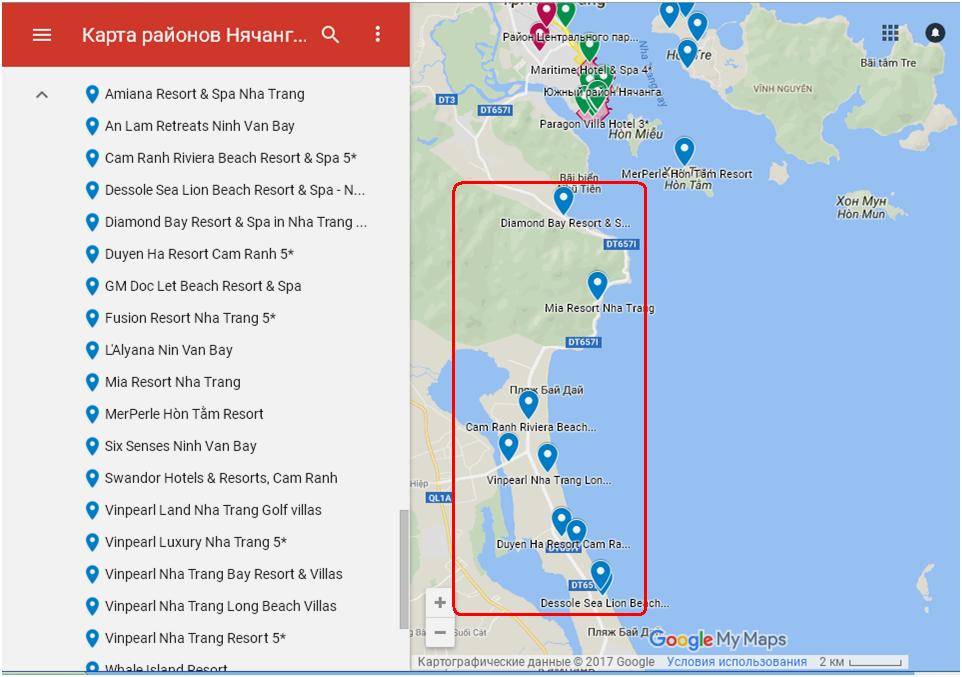The height and width of the screenshot is (677, 962).
Task: Zoom in with the plus button
Action: [x=440, y=603]
